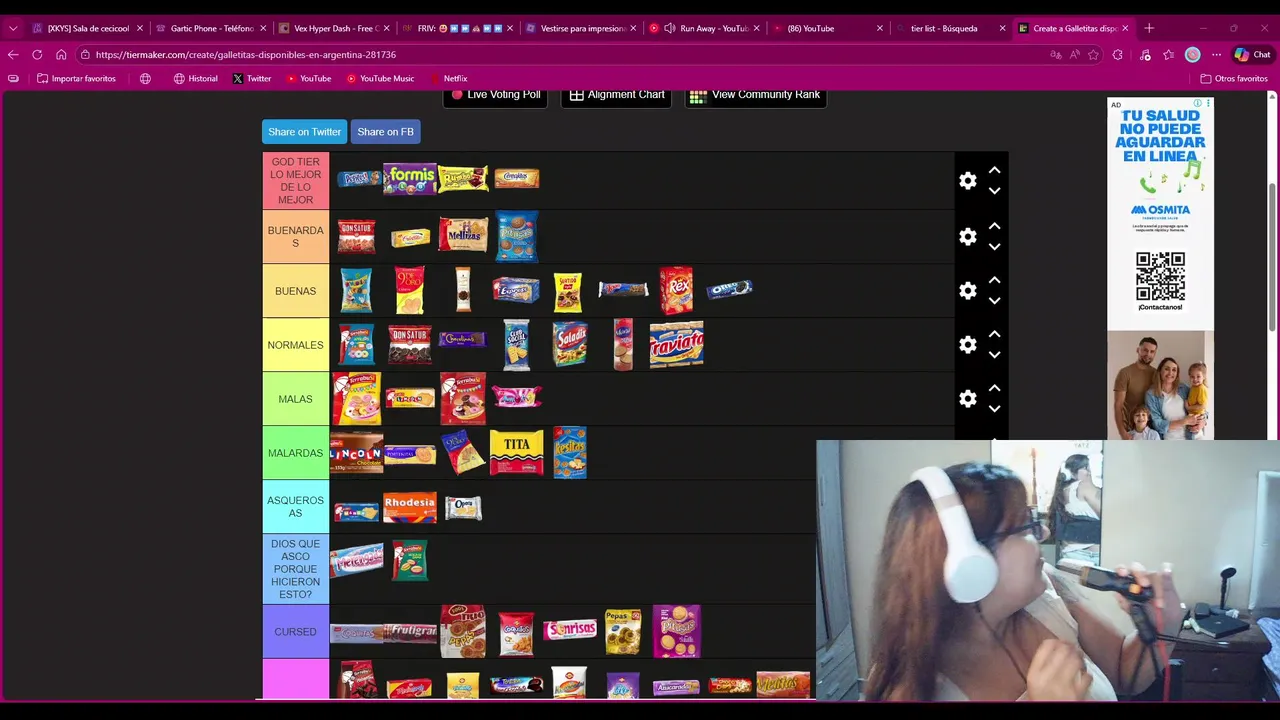The width and height of the screenshot is (1280, 720).
Task: Click Traviata cracker image in NORMALES
Action: point(677,345)
